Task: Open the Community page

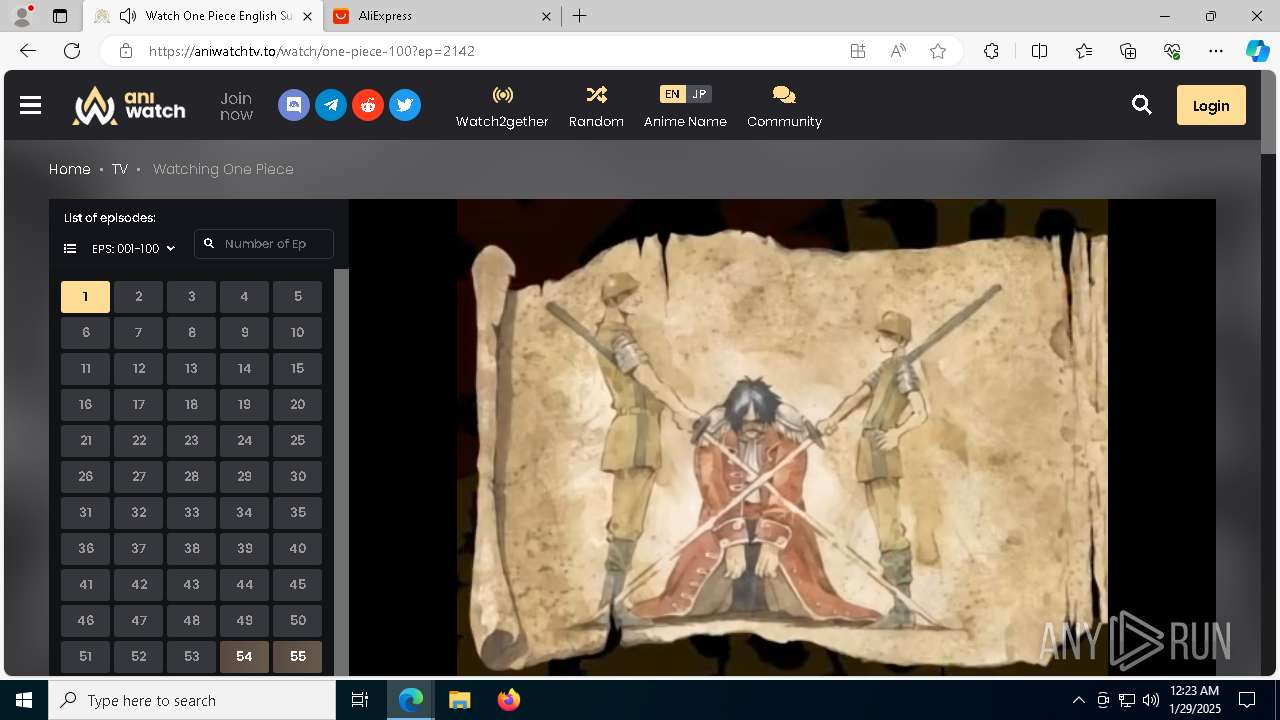Action: pos(784,106)
